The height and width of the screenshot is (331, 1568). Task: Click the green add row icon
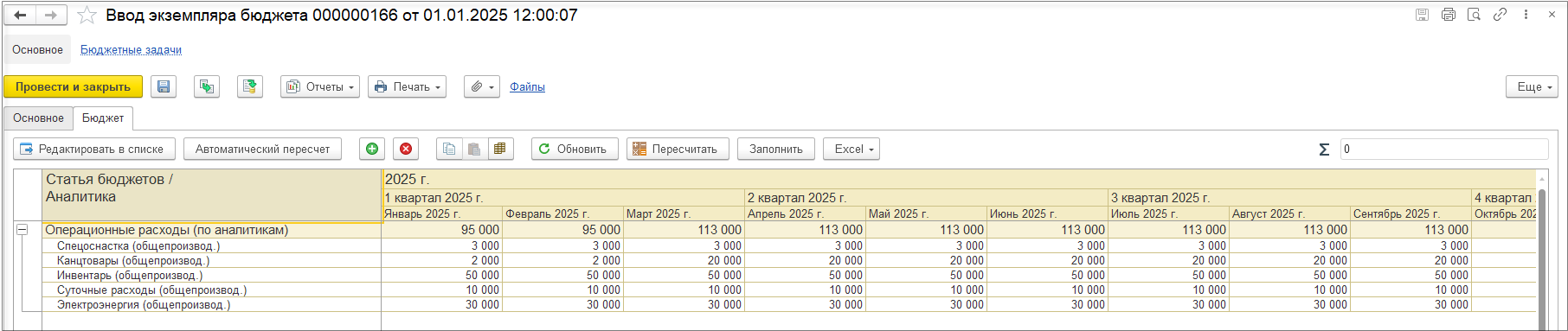(x=372, y=149)
